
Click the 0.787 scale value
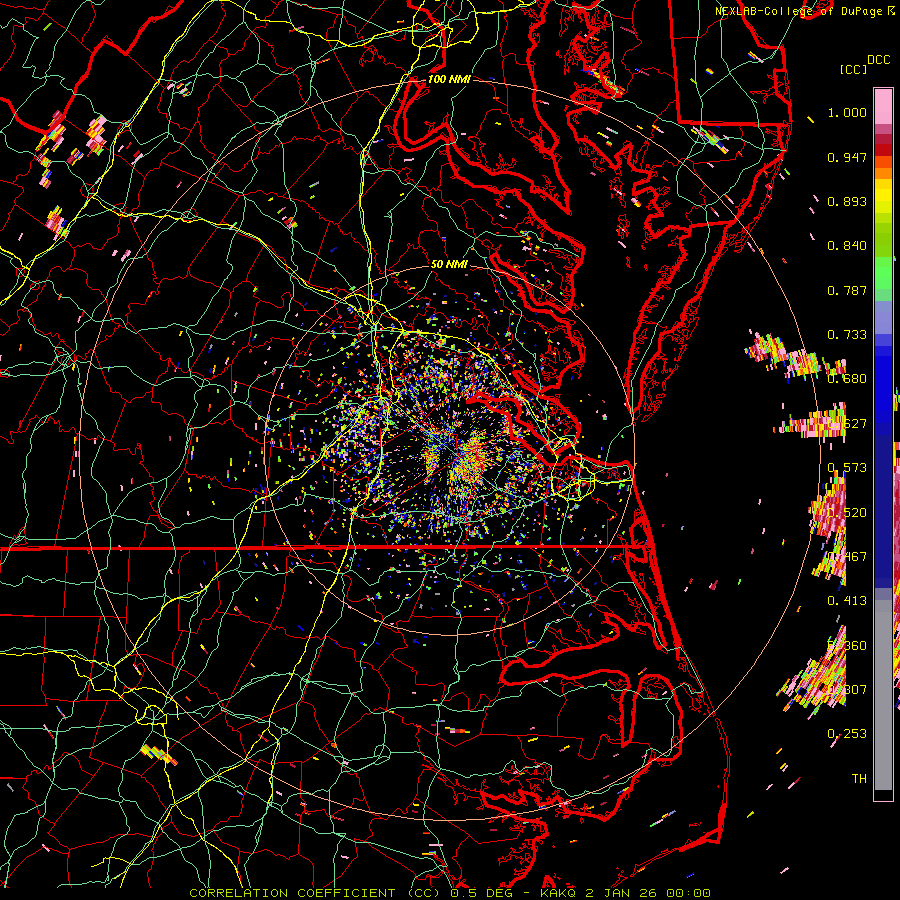pos(847,290)
